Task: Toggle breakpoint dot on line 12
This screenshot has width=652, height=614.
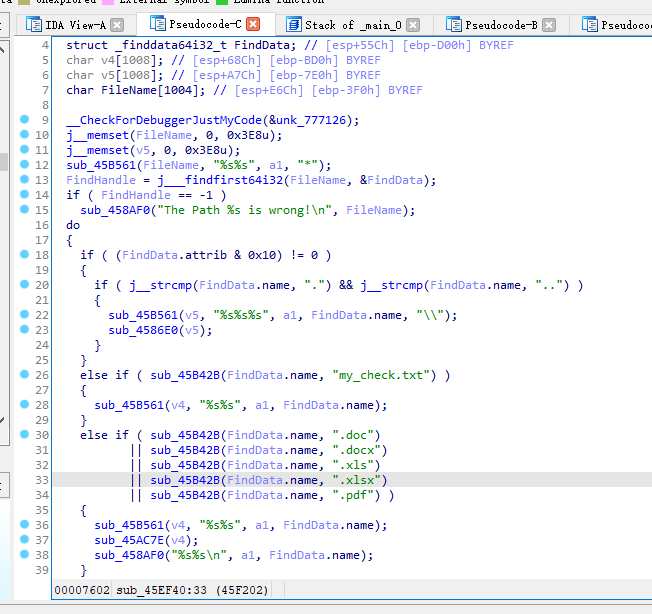Action: (25, 164)
